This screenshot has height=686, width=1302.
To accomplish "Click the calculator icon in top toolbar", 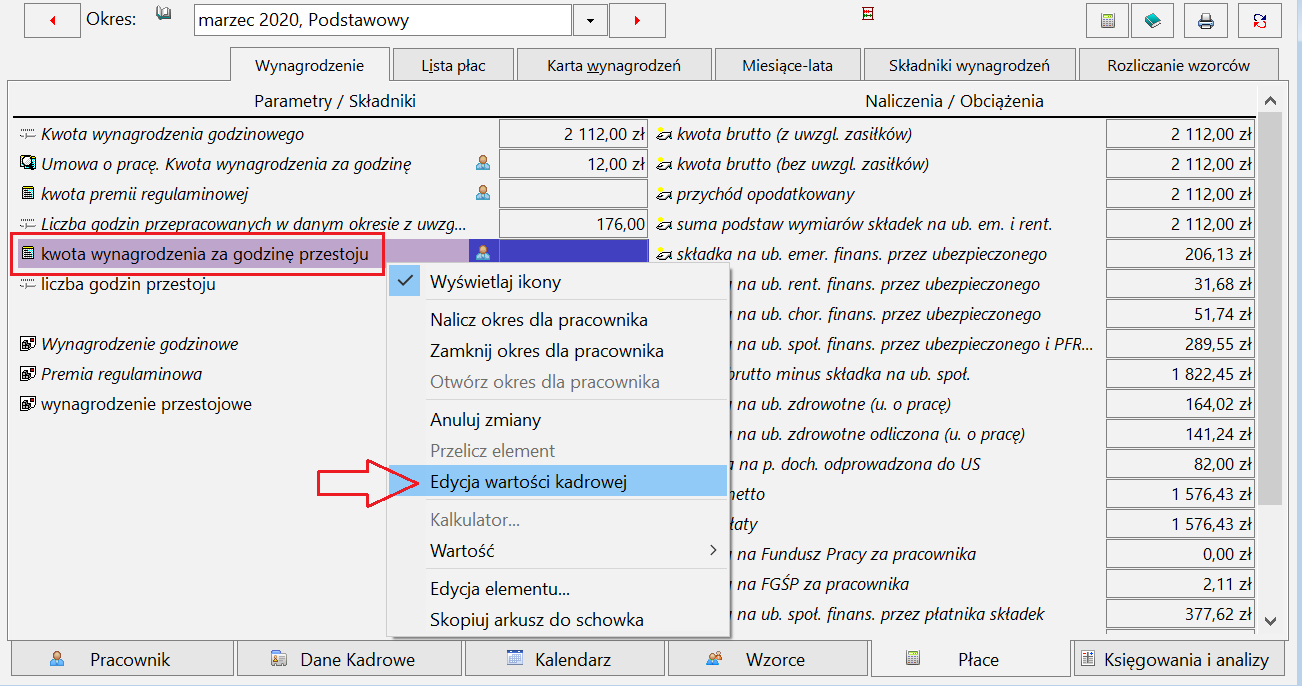I will (1108, 20).
